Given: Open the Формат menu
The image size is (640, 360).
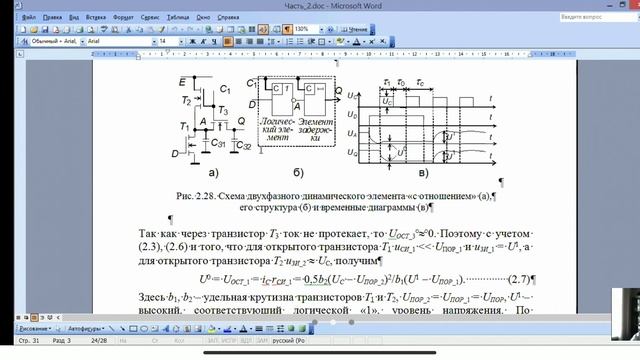Looking at the screenshot, I should click(x=123, y=18).
